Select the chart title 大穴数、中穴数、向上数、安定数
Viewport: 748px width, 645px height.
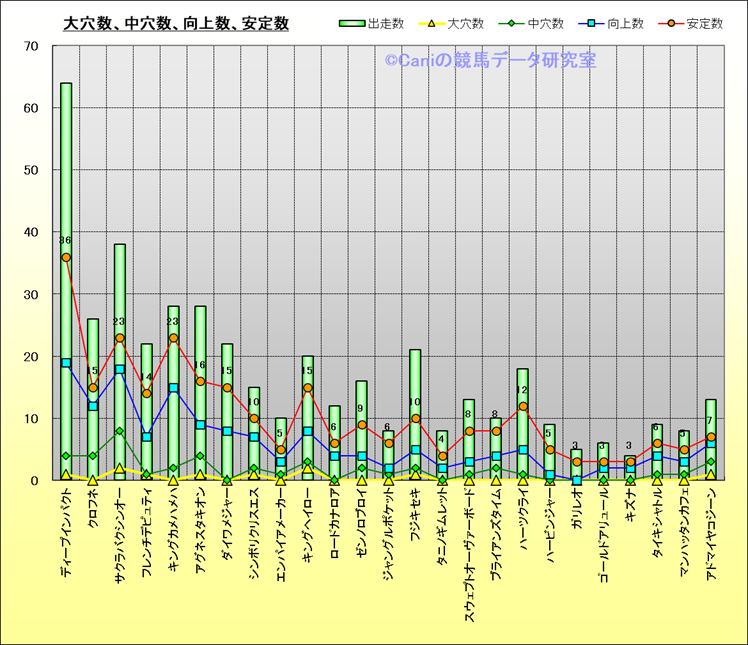point(176,23)
